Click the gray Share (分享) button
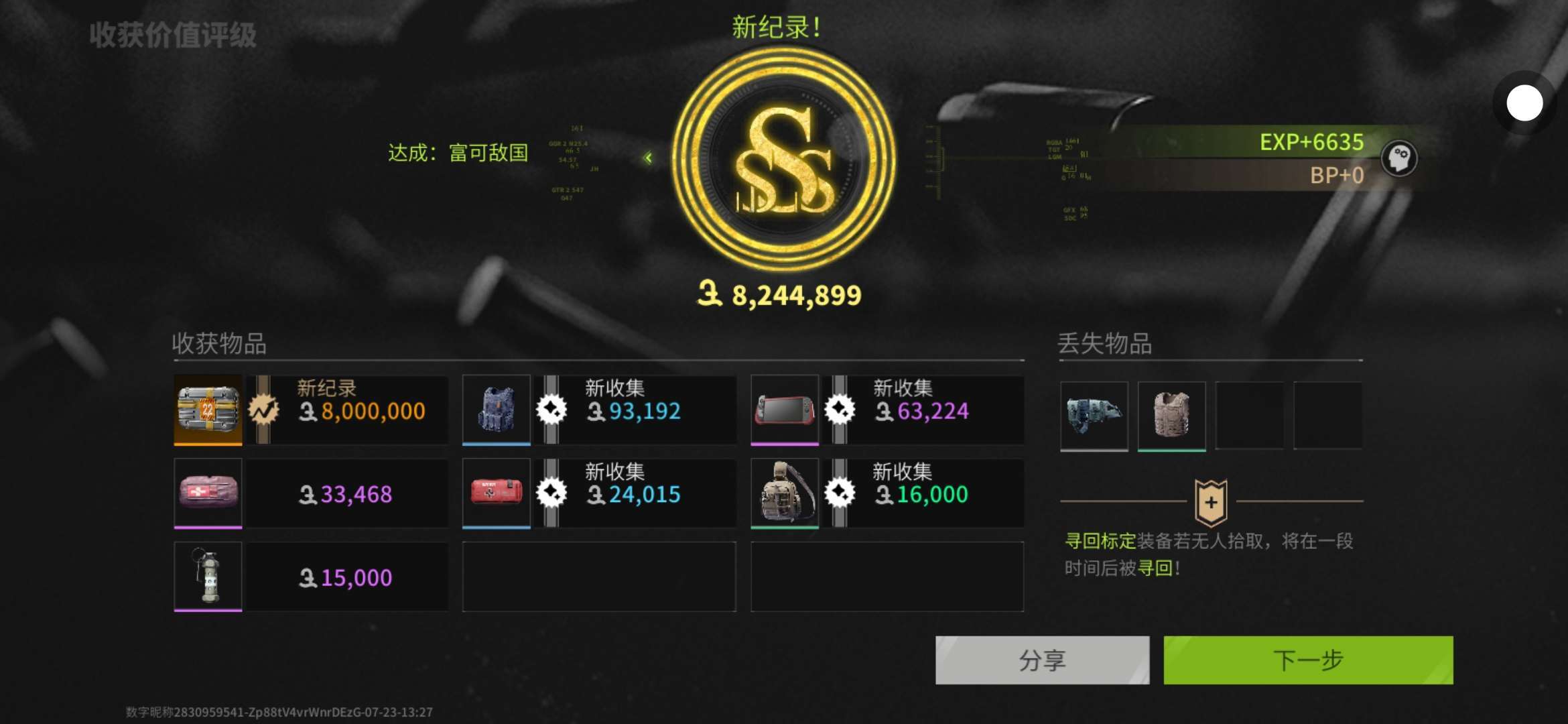The width and height of the screenshot is (1568, 724). point(1042,660)
